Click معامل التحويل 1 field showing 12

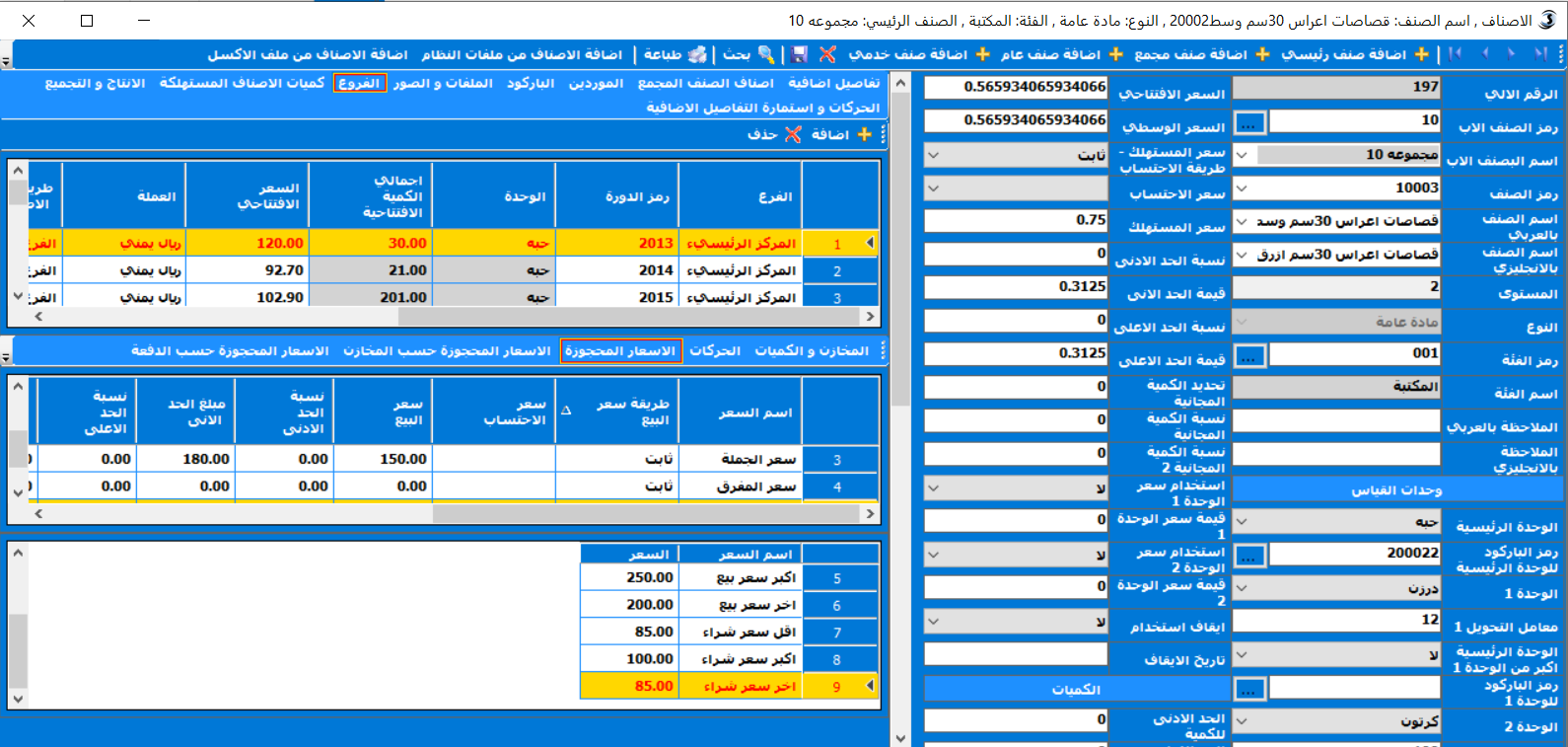[x=1336, y=620]
